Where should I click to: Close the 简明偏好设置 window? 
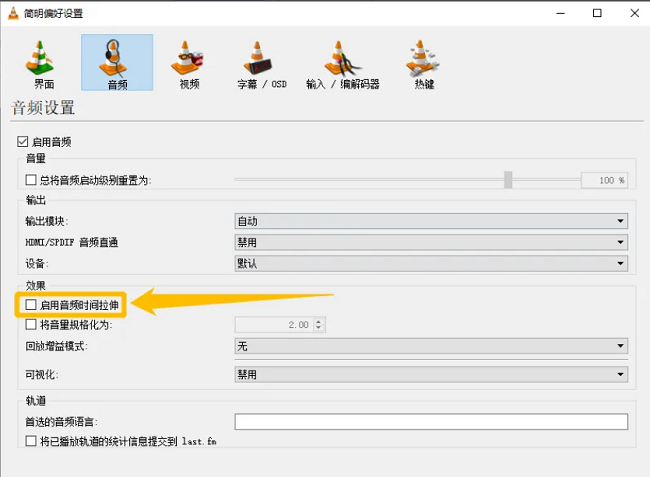tap(634, 13)
